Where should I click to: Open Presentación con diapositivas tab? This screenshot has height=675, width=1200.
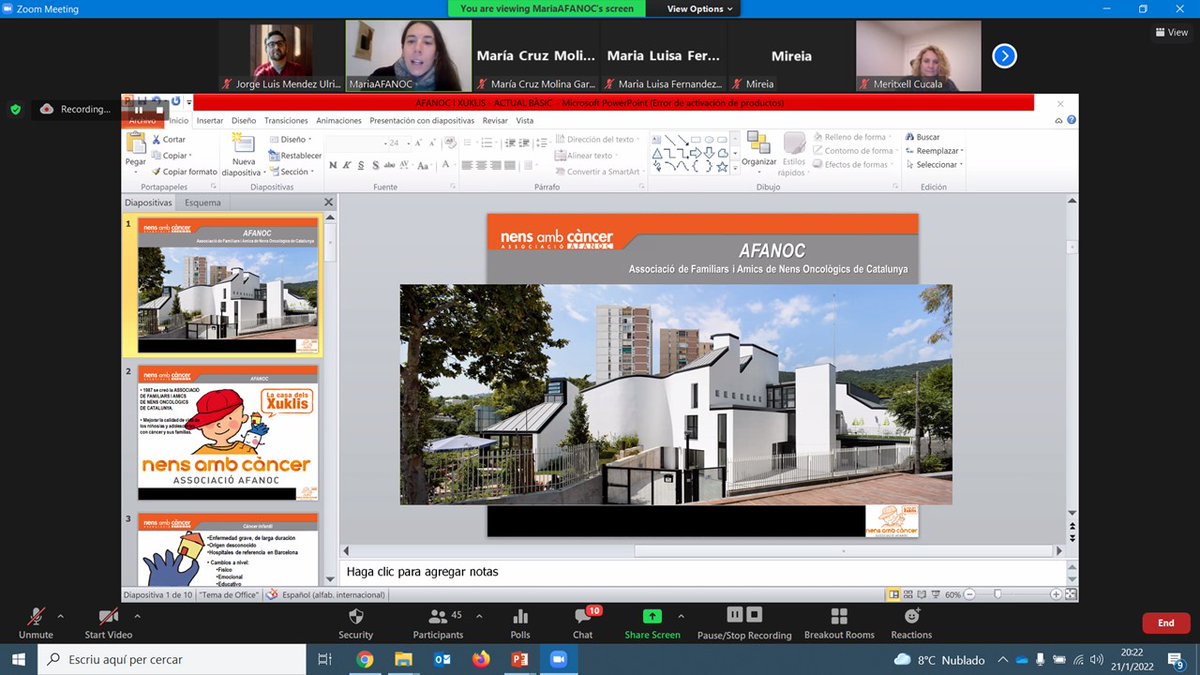pyautogui.click(x=422, y=120)
